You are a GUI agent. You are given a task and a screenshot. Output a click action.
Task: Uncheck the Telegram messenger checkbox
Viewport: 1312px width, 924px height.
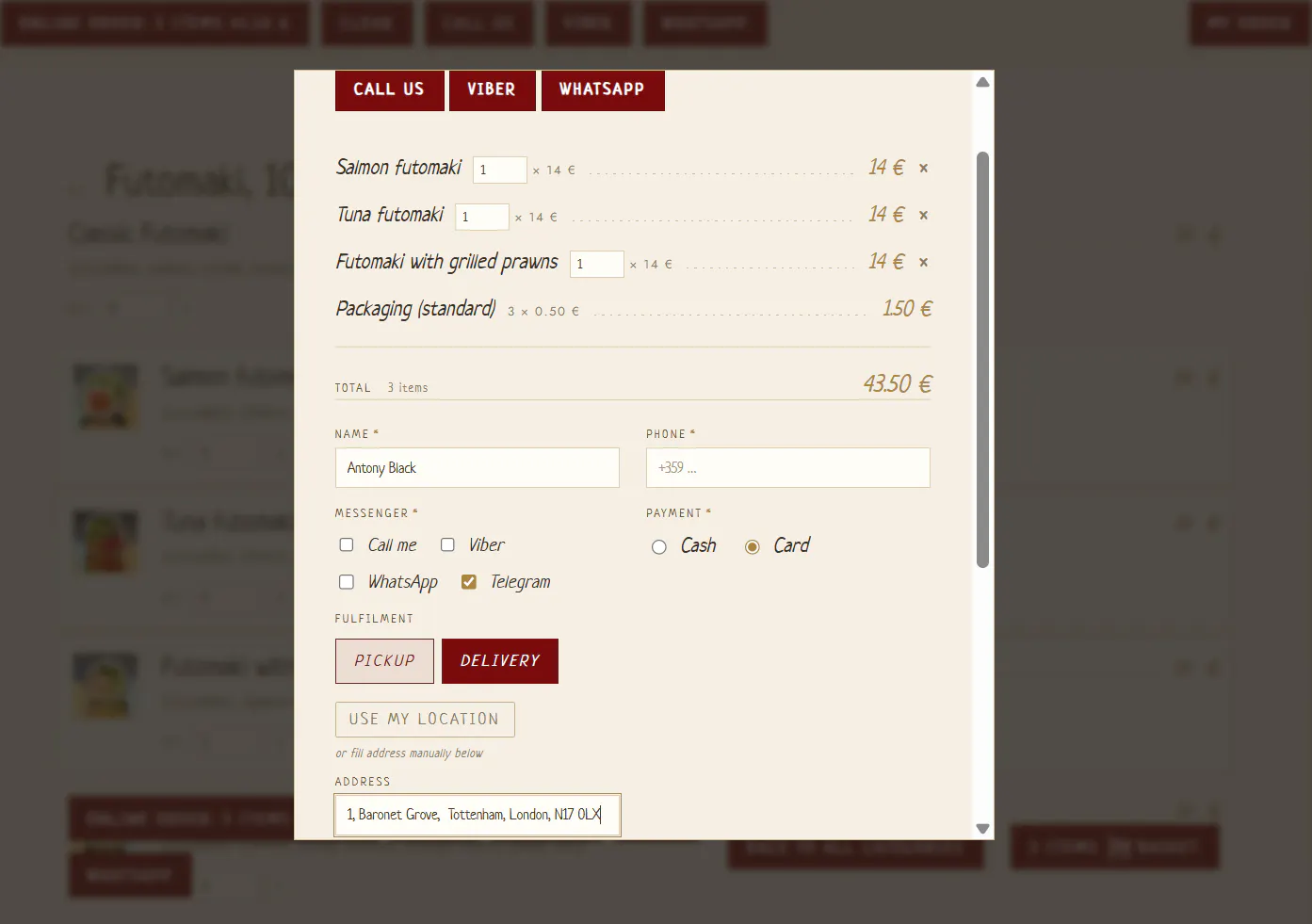[x=468, y=582]
